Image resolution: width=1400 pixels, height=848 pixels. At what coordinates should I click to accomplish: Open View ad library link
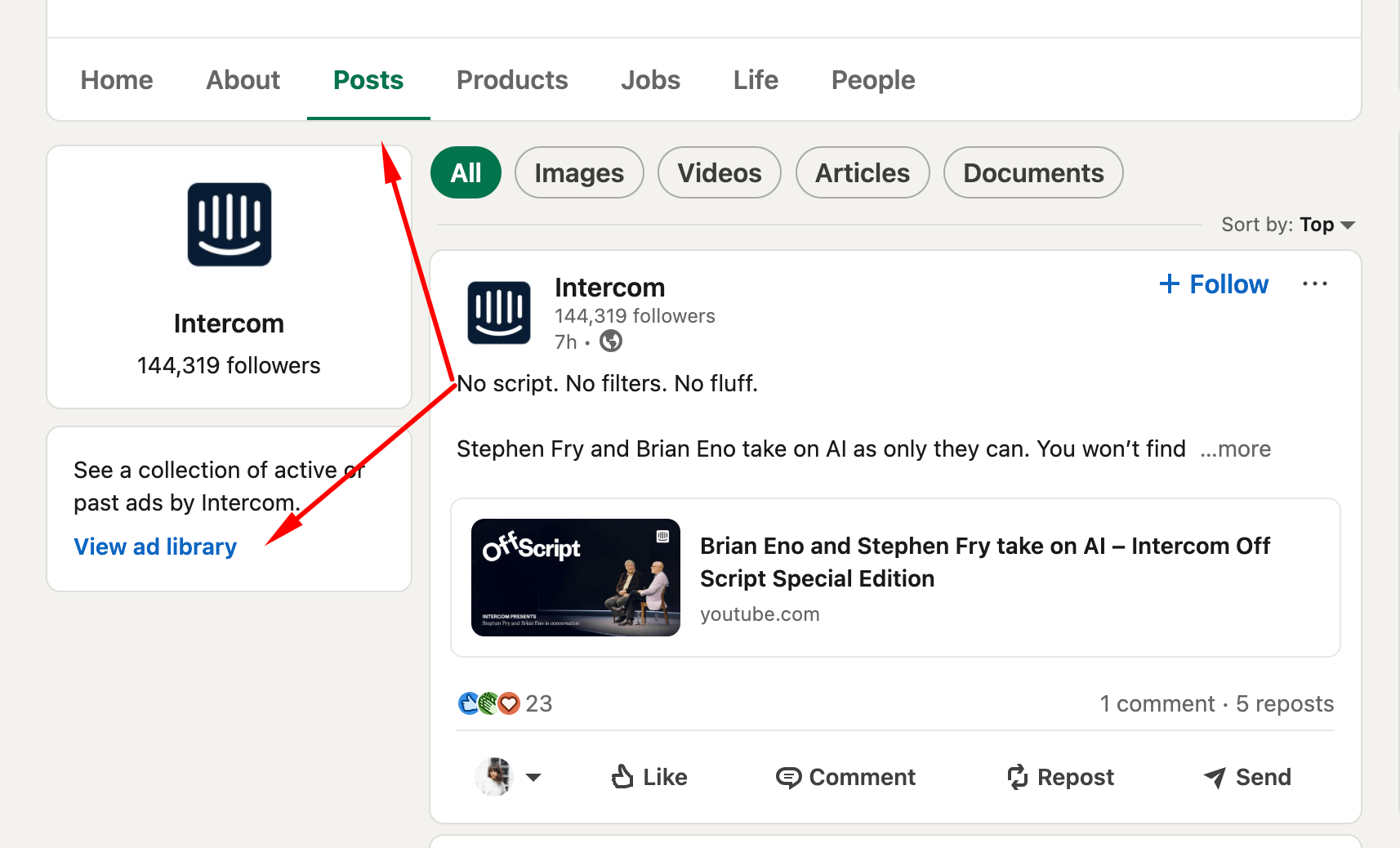(155, 547)
